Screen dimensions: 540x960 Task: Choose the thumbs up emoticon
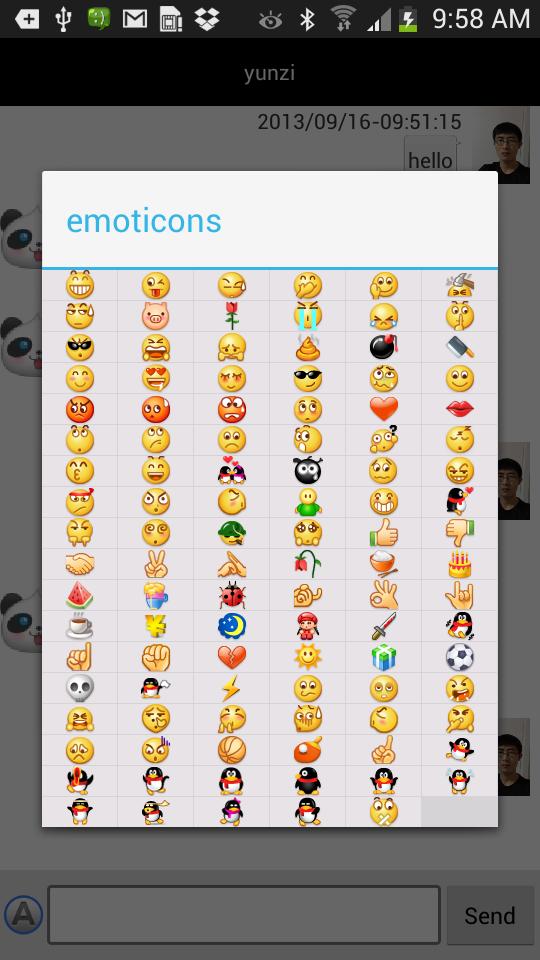(383, 533)
